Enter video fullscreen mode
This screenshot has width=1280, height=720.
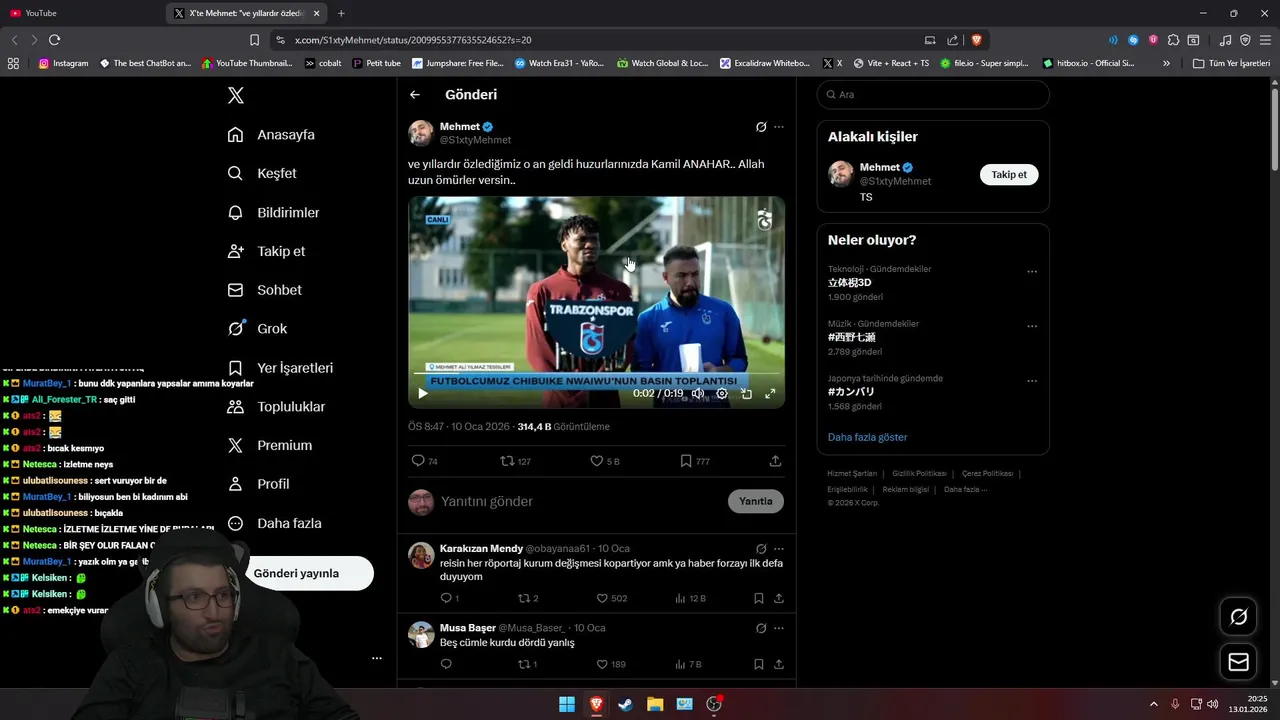coord(770,393)
